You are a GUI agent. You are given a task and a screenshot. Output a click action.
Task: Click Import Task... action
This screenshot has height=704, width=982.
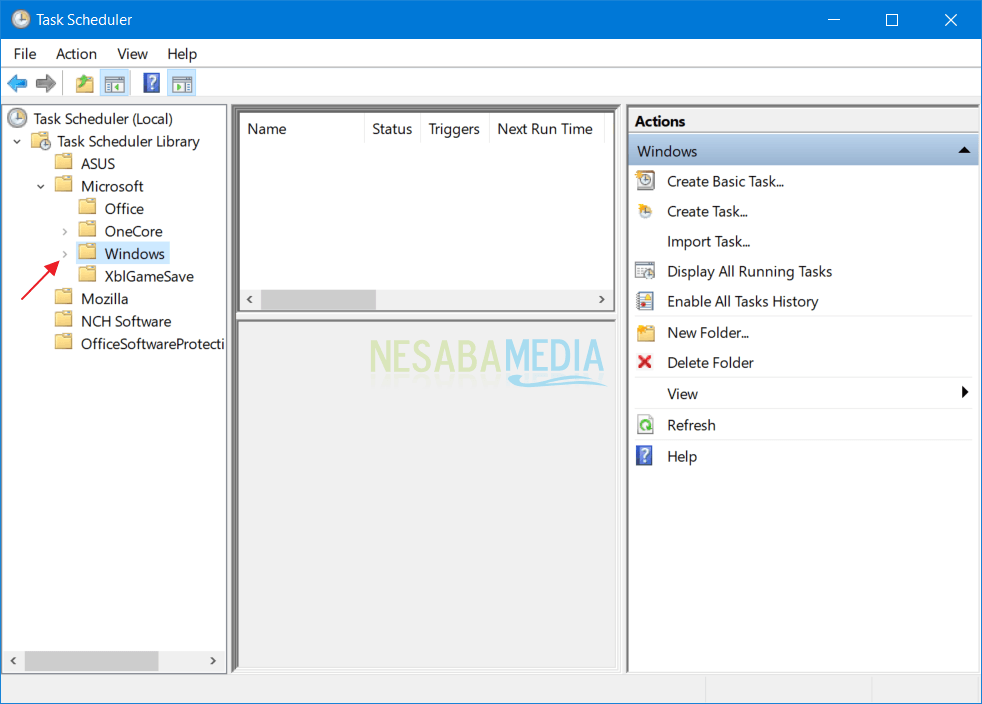point(708,241)
